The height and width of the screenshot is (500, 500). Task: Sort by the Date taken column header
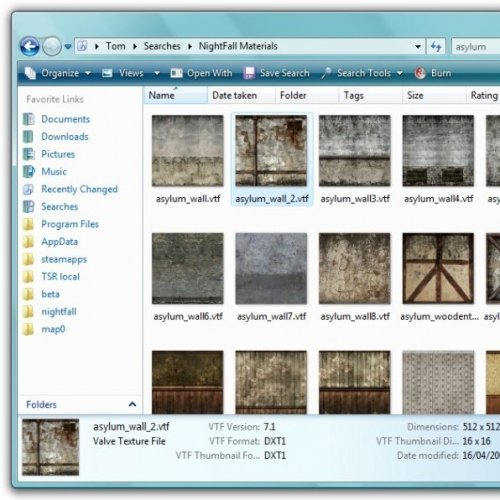pos(241,95)
